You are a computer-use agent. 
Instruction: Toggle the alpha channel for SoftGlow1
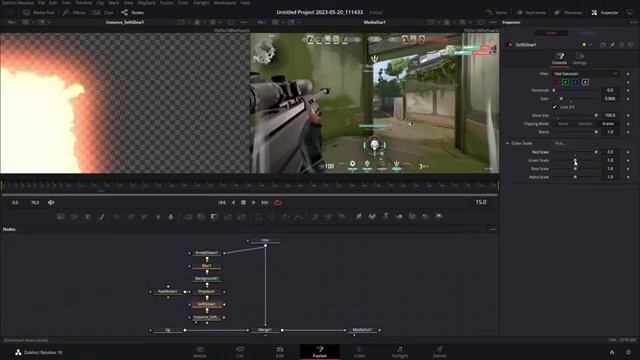click(585, 82)
